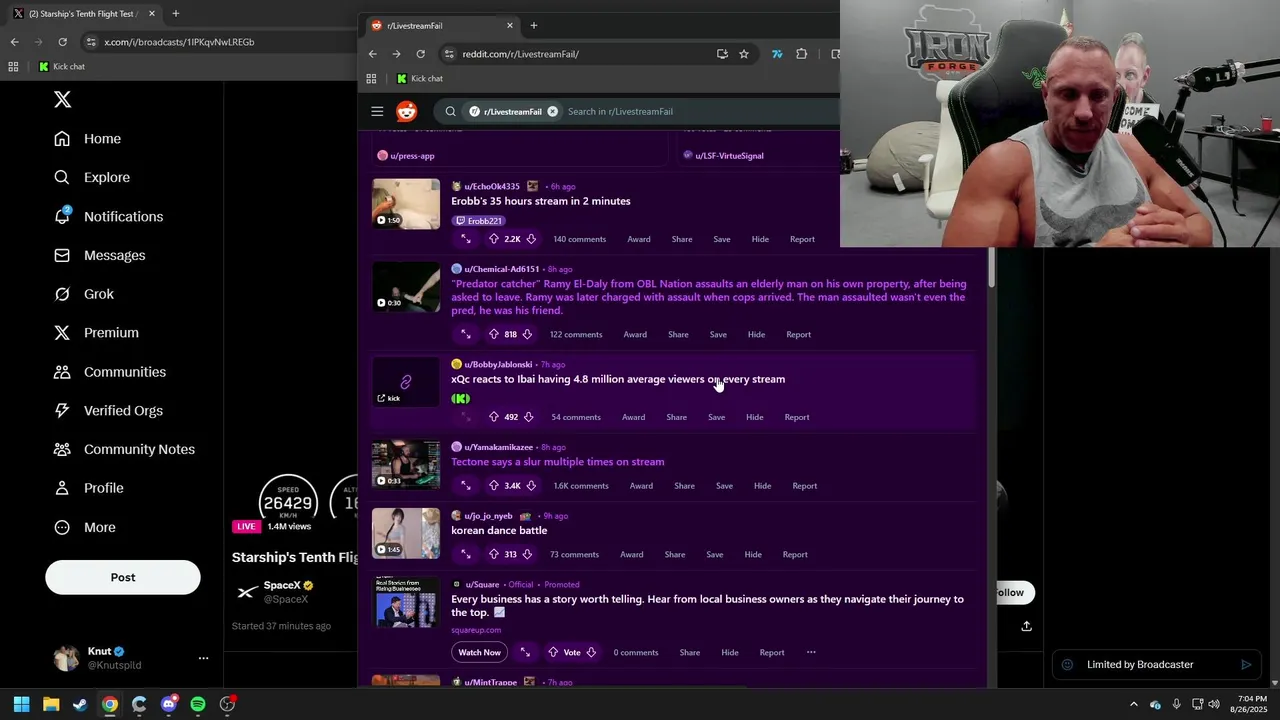
Task: Open the Windows Start menu
Action: [21, 704]
